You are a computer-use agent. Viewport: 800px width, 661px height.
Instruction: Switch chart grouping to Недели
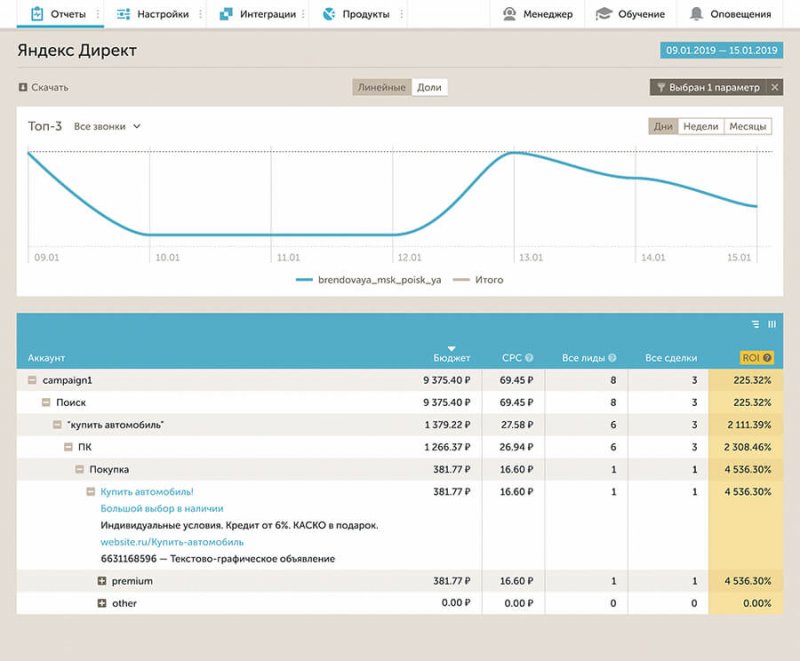pos(700,127)
